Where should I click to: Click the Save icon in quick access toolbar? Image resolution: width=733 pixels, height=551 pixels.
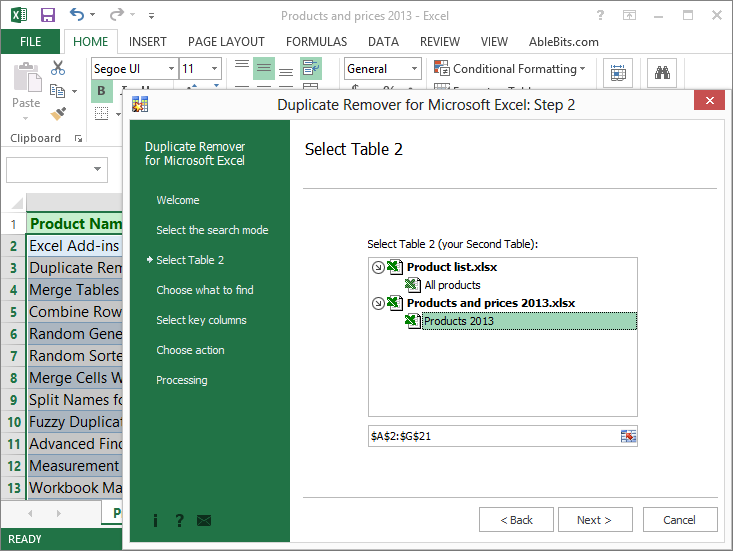pos(48,15)
